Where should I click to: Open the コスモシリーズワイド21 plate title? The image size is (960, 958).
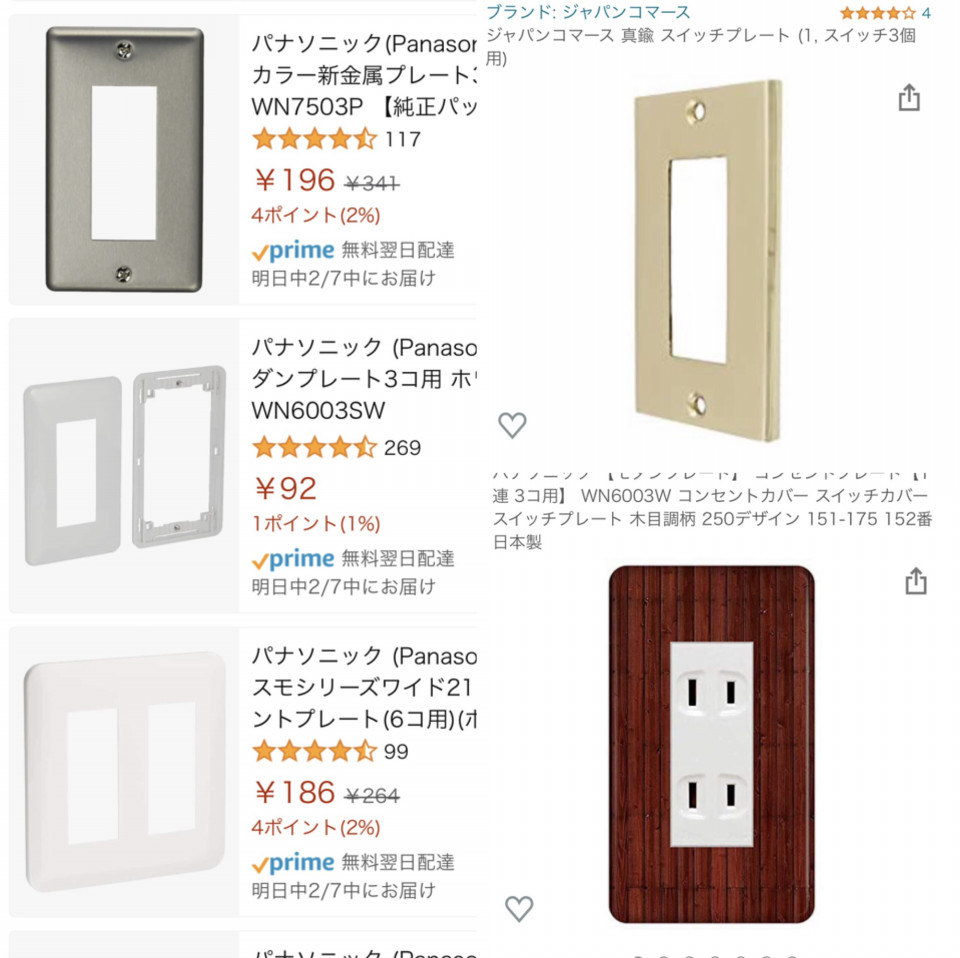[x=364, y=687]
